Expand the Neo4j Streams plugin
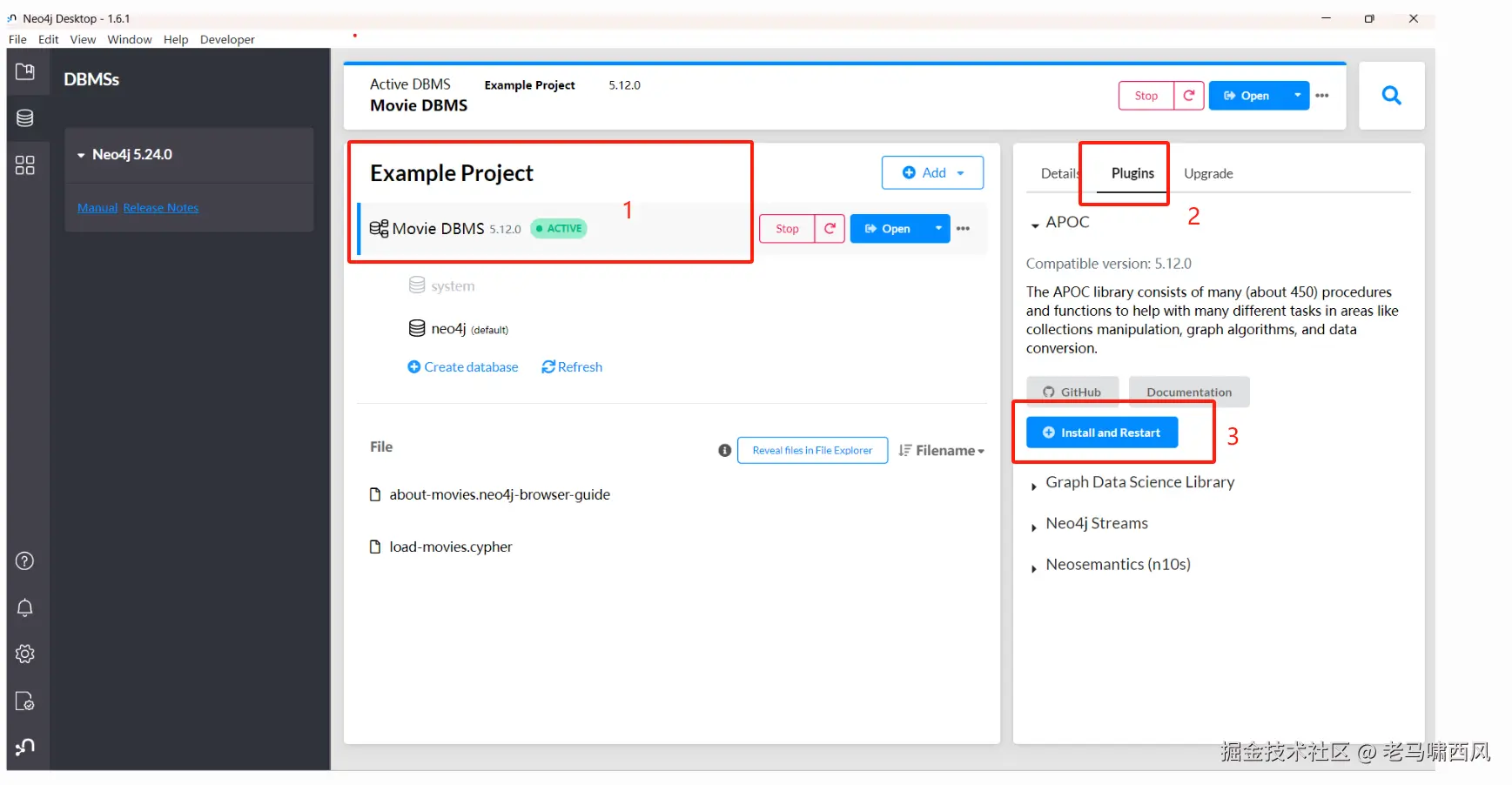 click(x=1034, y=527)
